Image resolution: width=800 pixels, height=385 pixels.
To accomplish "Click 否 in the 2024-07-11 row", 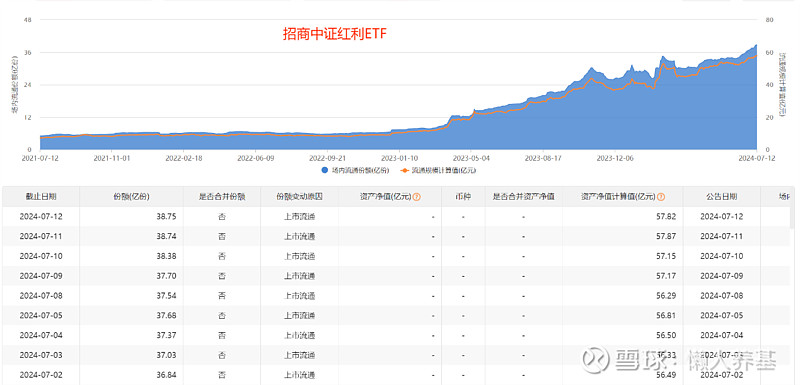I will [222, 237].
